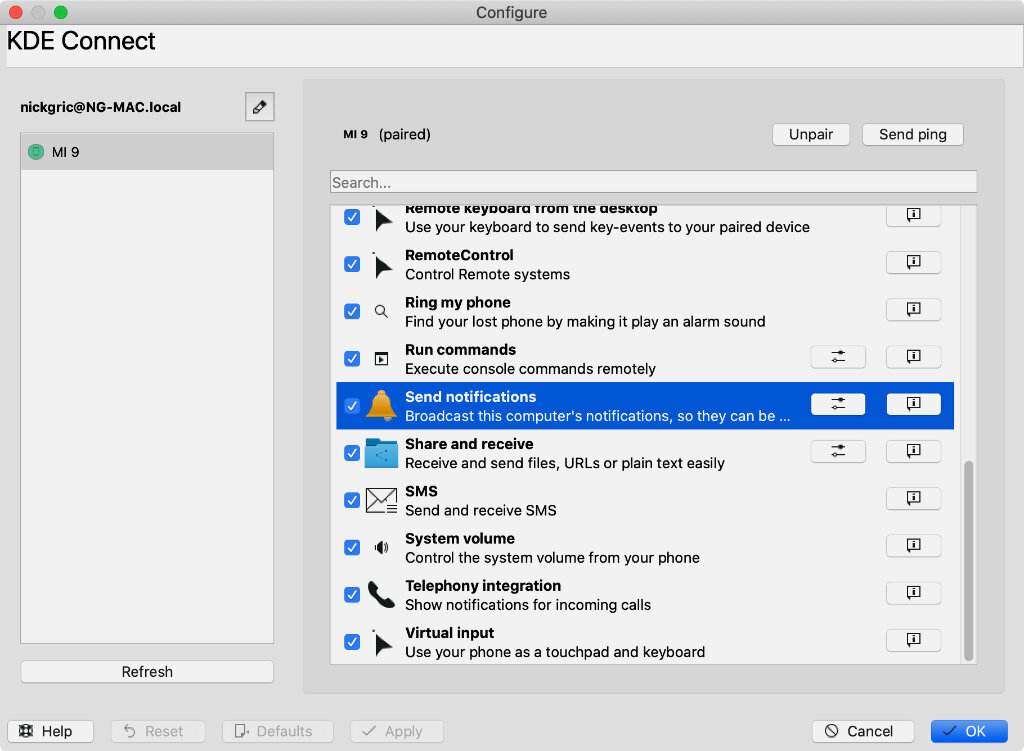1024x751 pixels.
Task: Uncheck the RemoteControl plugin
Action: point(352,264)
